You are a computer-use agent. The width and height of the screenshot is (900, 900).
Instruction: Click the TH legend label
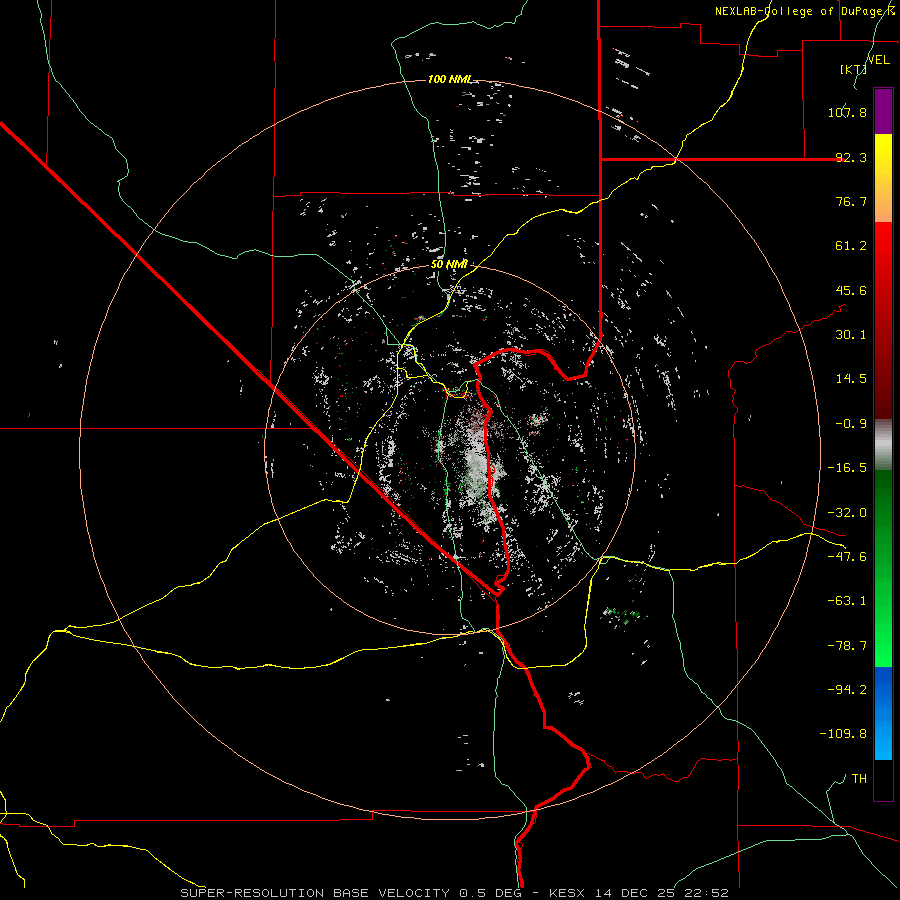pos(859,778)
